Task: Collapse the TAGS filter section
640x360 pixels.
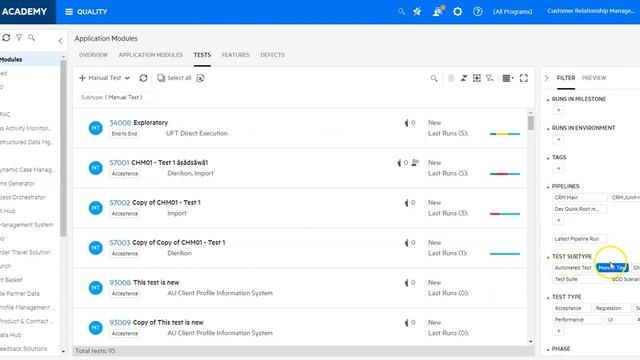Action: [548, 158]
